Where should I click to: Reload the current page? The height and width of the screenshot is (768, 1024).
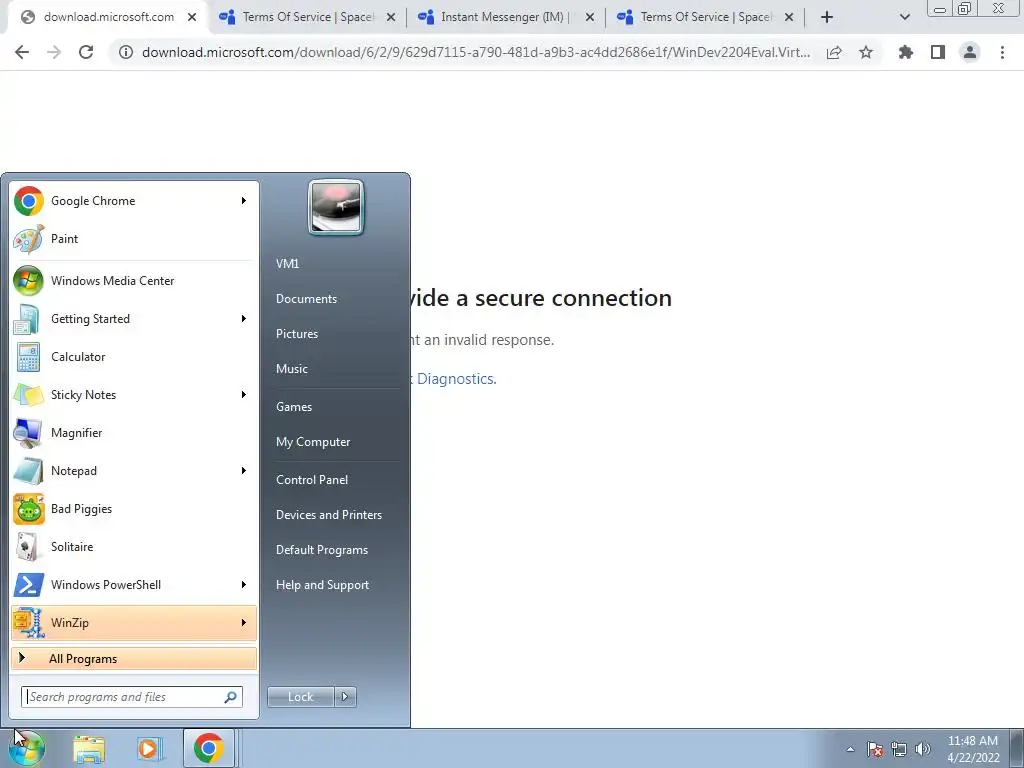[86, 52]
